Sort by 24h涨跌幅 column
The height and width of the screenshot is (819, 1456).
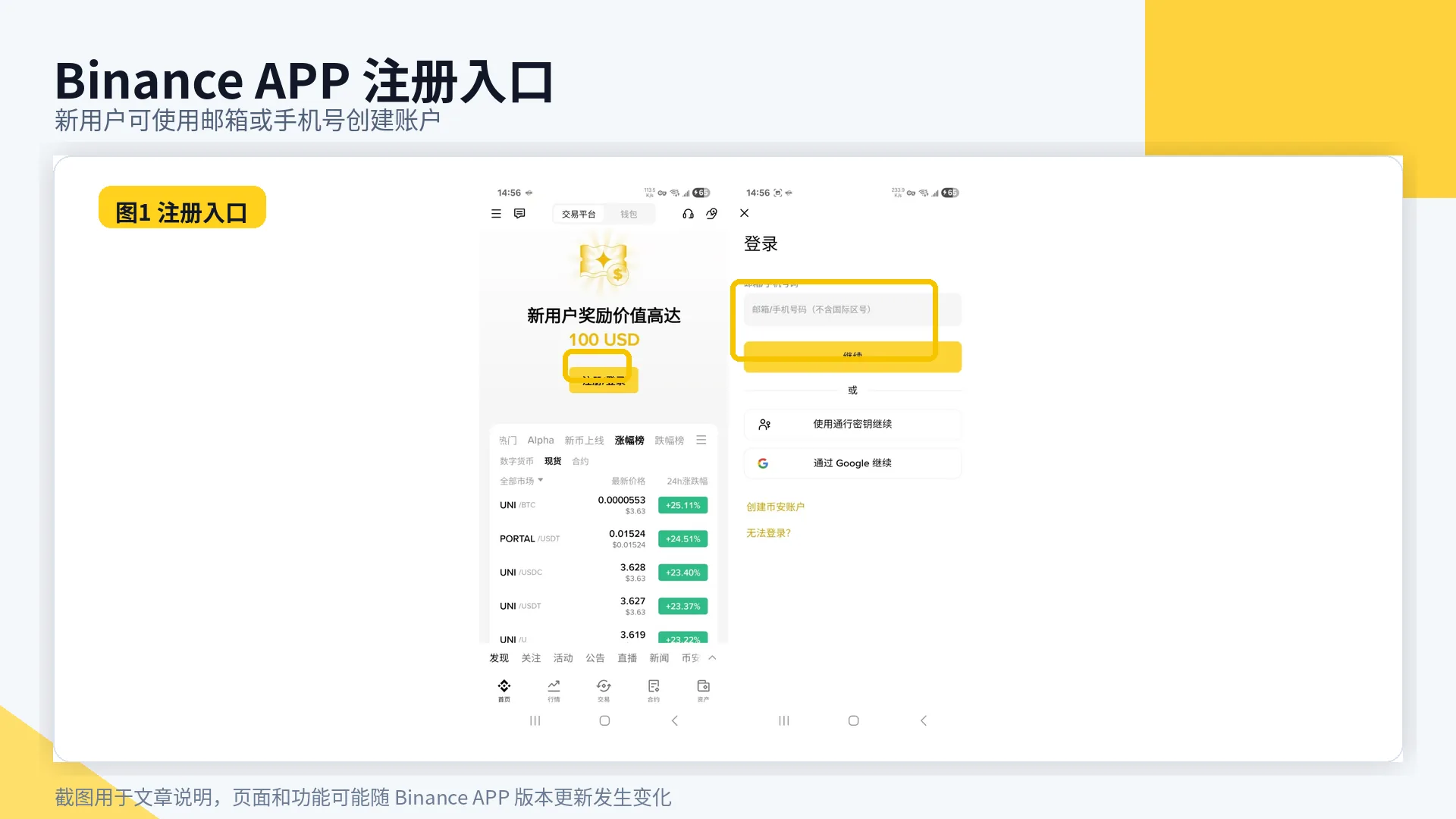687,481
